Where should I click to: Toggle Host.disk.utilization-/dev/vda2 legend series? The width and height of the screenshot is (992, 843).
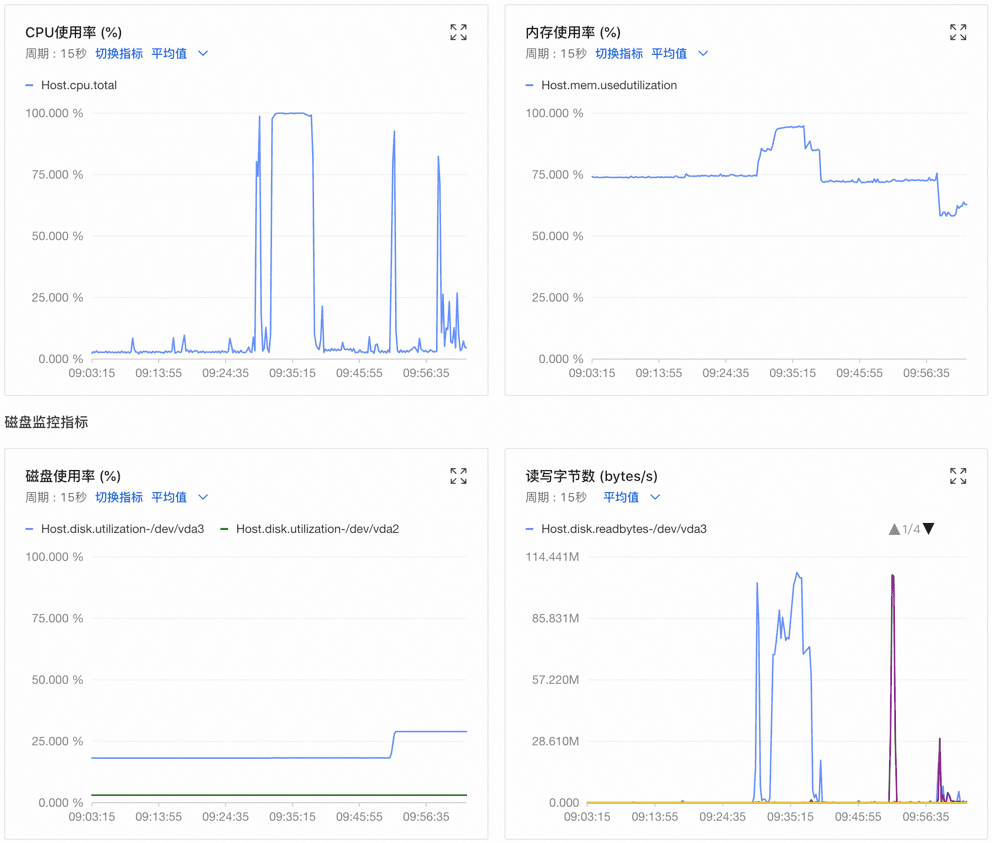309,529
